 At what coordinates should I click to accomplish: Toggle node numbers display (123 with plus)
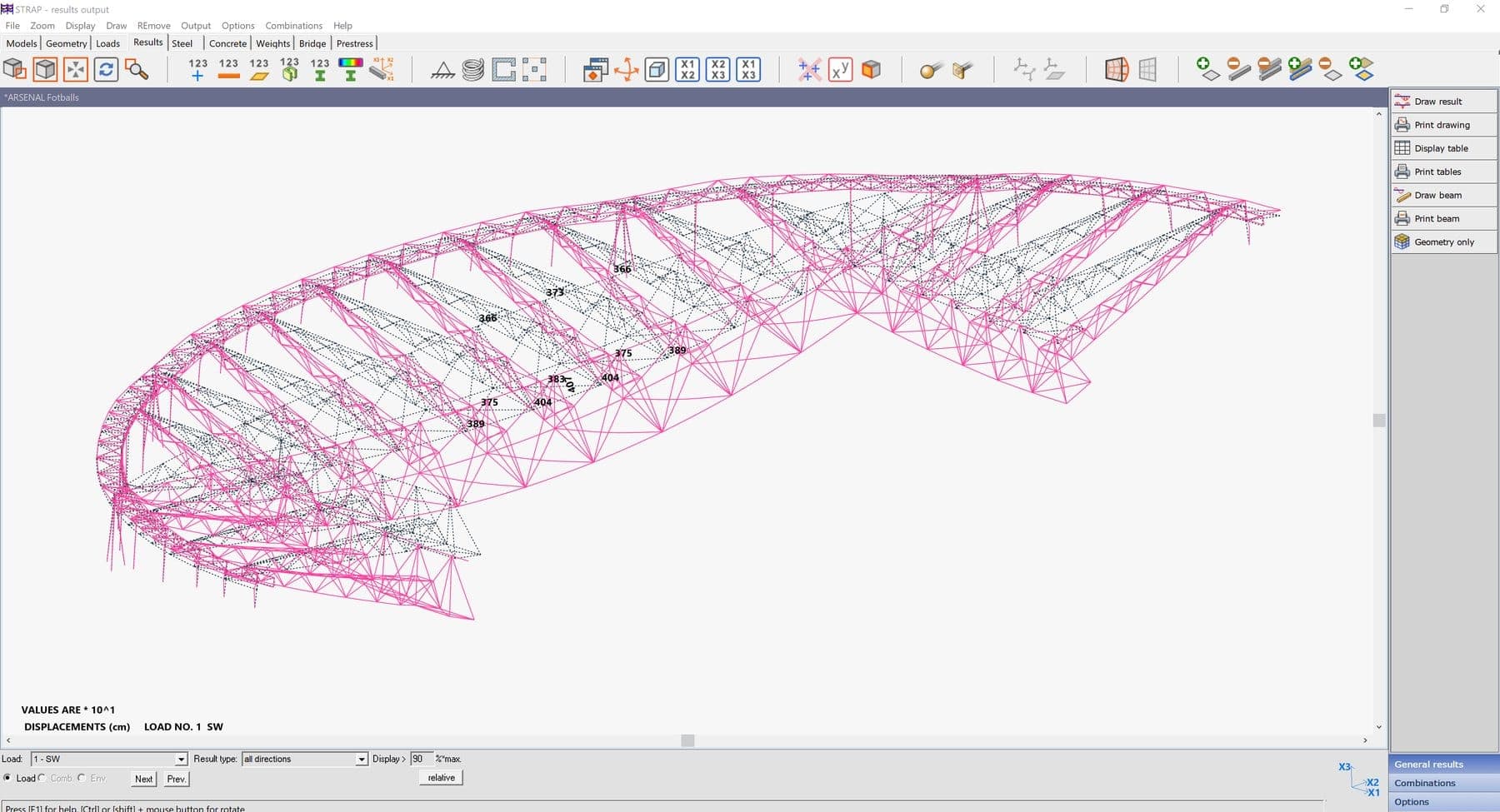tap(197, 69)
